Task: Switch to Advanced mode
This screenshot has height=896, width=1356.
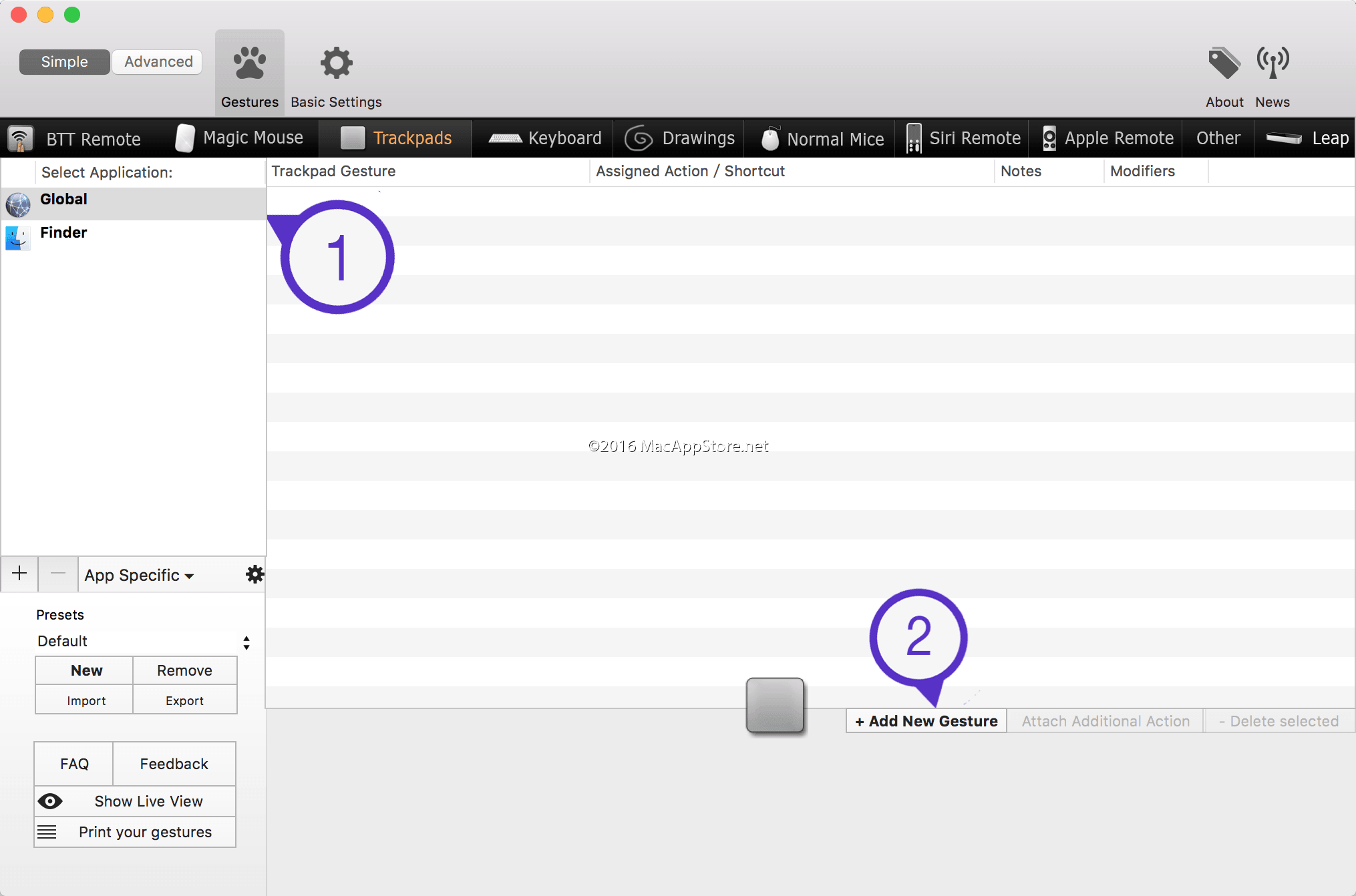Action: coord(157,61)
